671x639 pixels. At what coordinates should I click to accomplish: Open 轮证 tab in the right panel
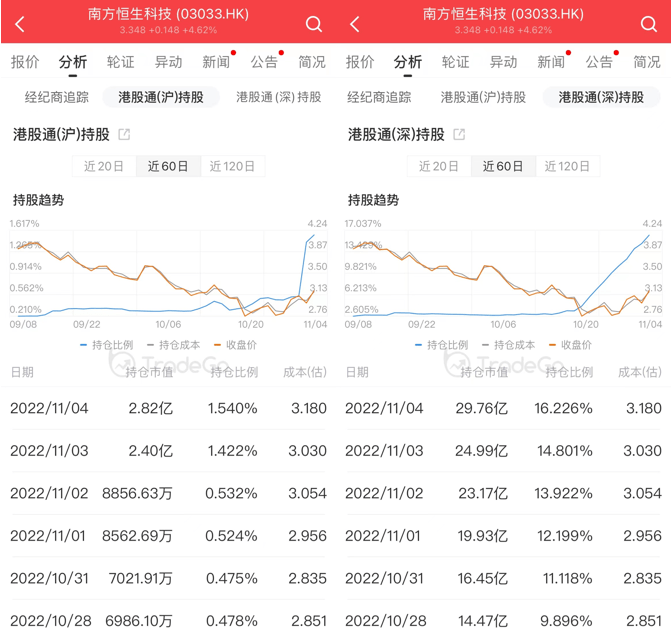point(456,62)
